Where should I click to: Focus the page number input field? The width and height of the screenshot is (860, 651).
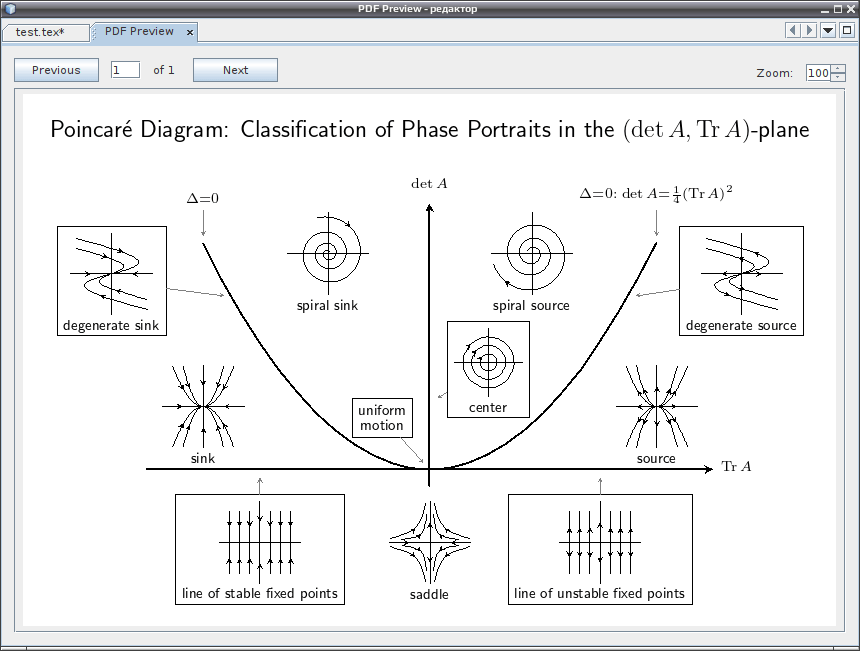(x=125, y=70)
